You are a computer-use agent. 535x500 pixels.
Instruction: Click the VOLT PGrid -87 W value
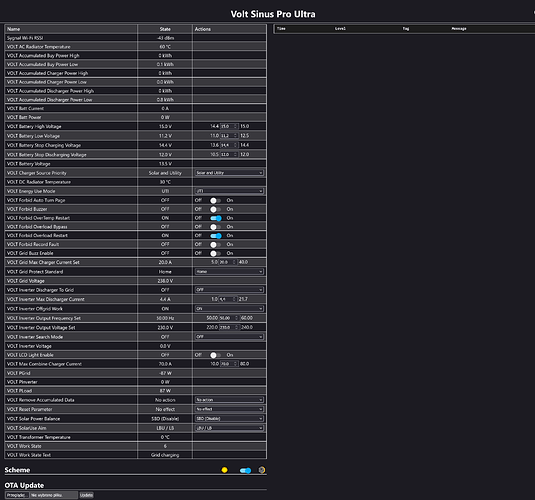(165, 373)
